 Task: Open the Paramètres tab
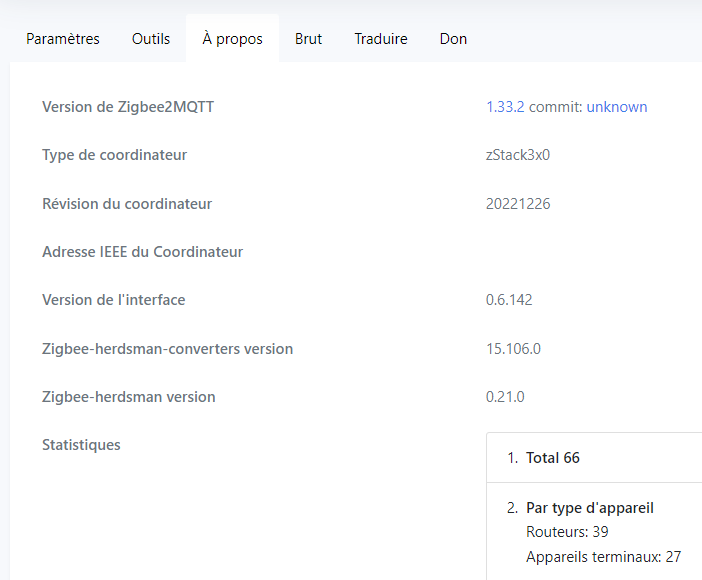tap(63, 39)
